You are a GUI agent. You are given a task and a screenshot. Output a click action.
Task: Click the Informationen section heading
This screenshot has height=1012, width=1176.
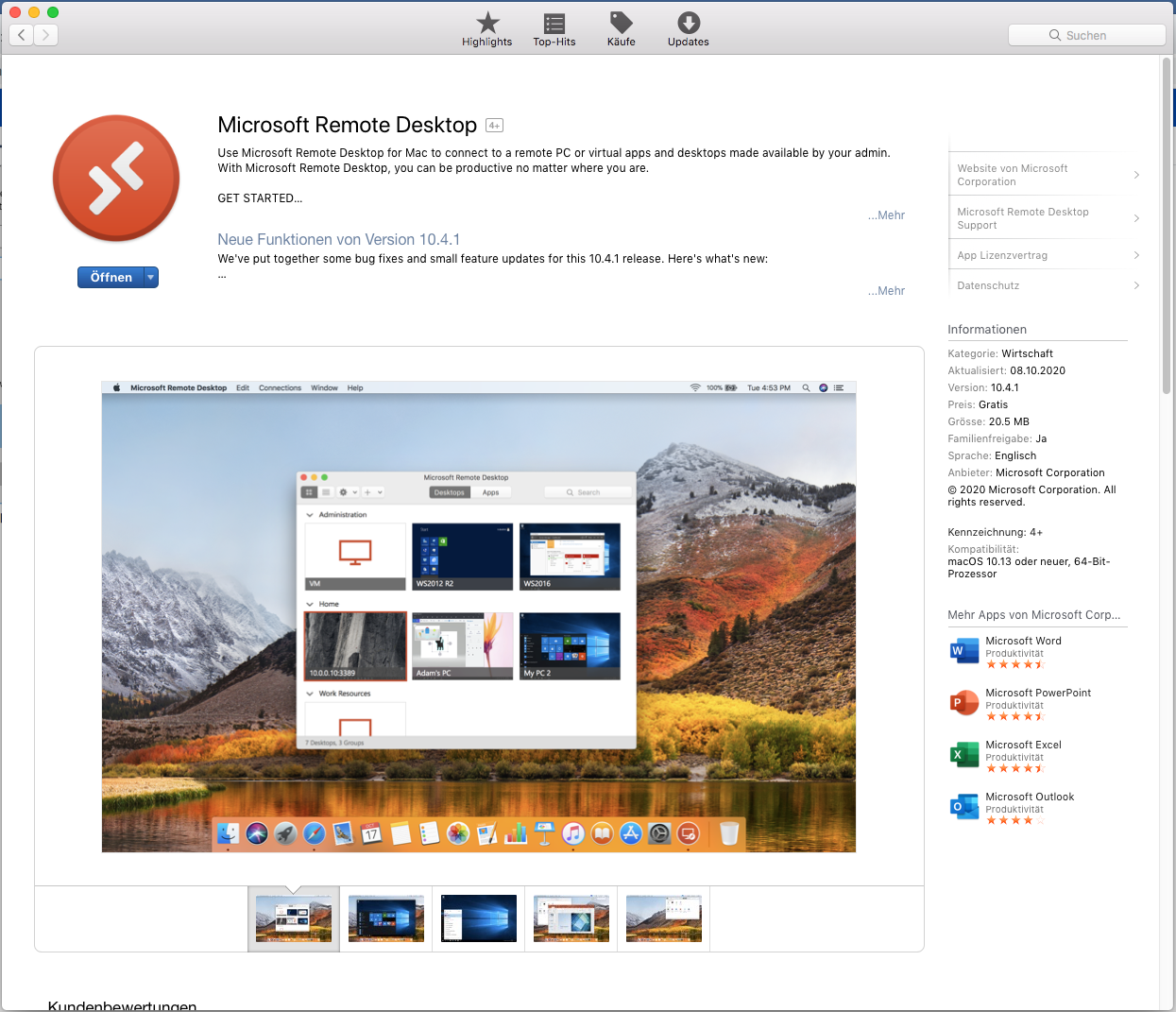pyautogui.click(x=987, y=330)
